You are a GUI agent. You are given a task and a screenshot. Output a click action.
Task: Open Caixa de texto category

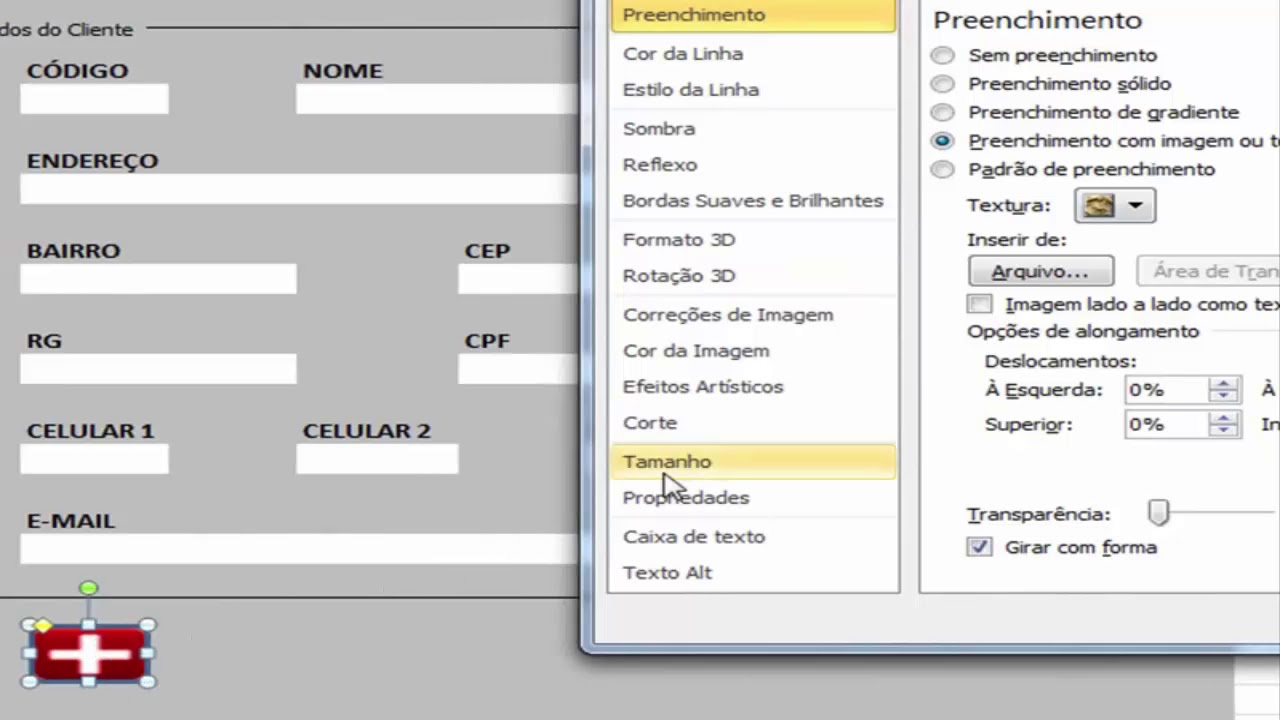click(x=753, y=537)
